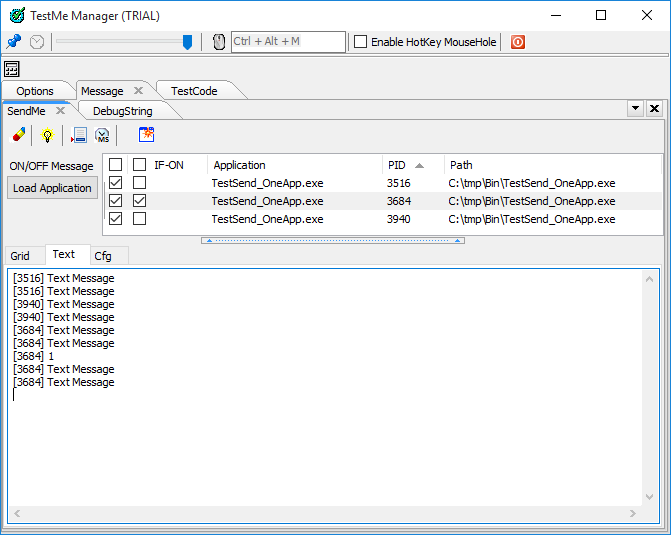
Task: Enable HotKey MouseHole checkbox
Action: 361,42
